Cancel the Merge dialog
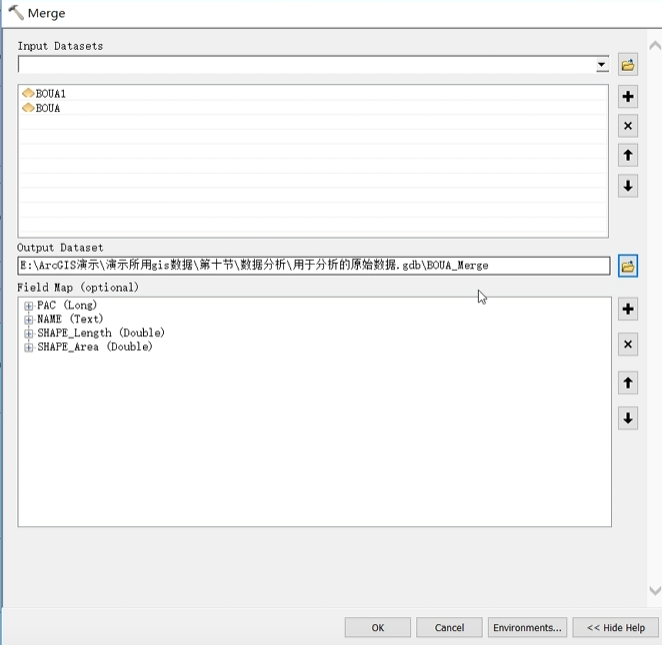Viewport: 662px width, 645px height. pos(449,628)
